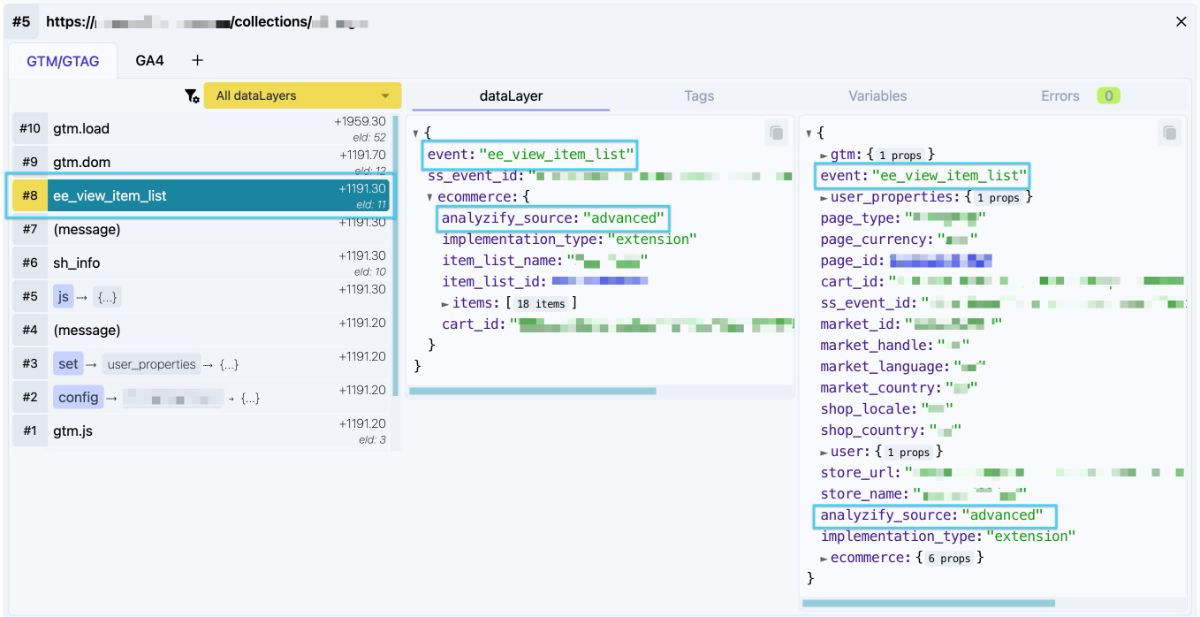The width and height of the screenshot is (1200, 617).
Task: Click the store_name key
Action: pos(863,494)
